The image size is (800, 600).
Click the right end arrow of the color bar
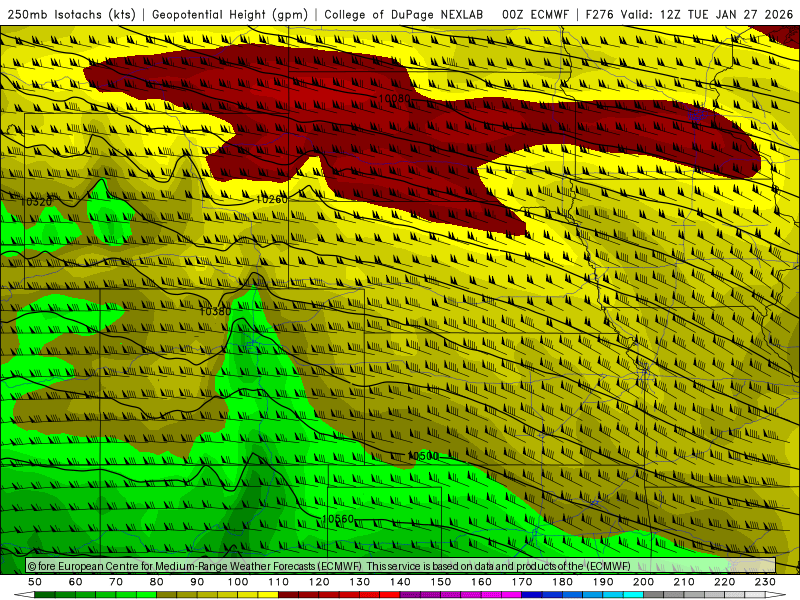coord(776,595)
